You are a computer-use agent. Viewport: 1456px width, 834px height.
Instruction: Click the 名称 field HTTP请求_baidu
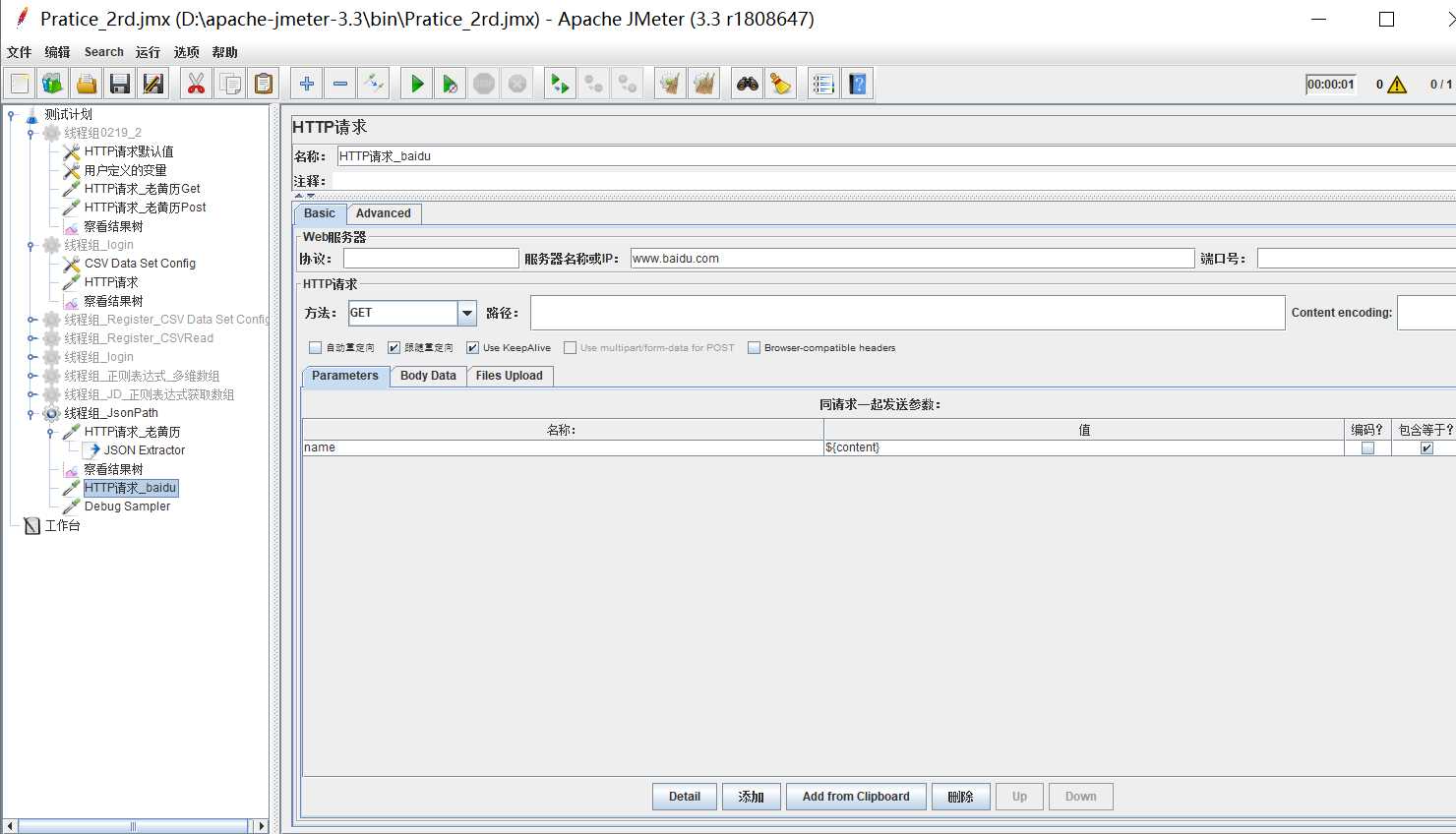point(896,156)
